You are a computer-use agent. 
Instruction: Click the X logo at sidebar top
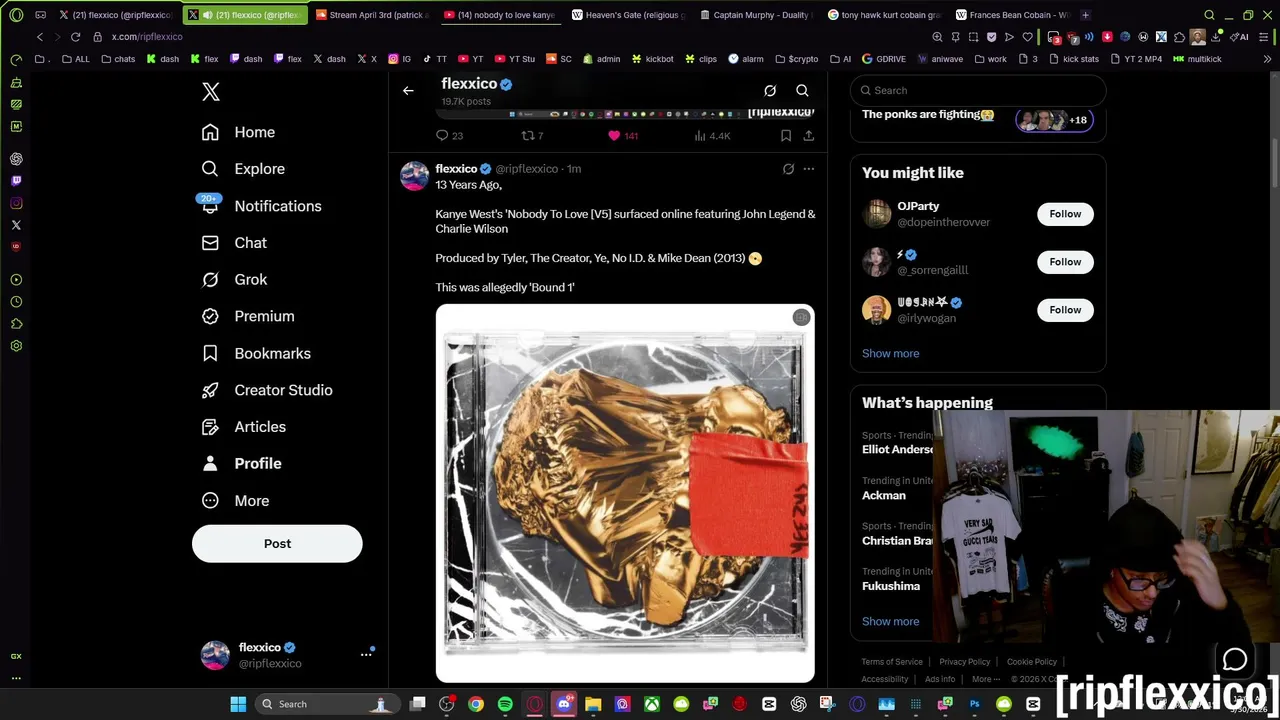click(210, 92)
